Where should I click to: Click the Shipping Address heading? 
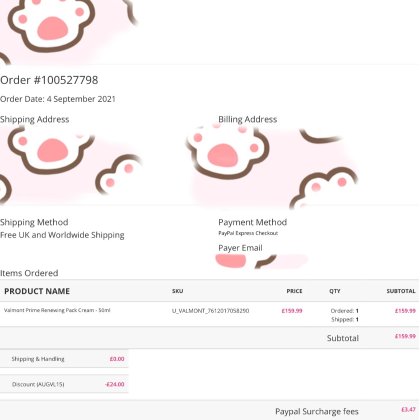click(x=35, y=119)
